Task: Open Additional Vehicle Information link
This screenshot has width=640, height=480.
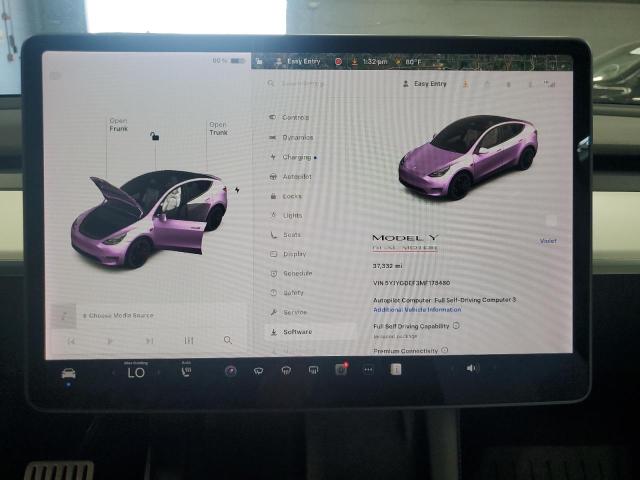Action: [417, 310]
